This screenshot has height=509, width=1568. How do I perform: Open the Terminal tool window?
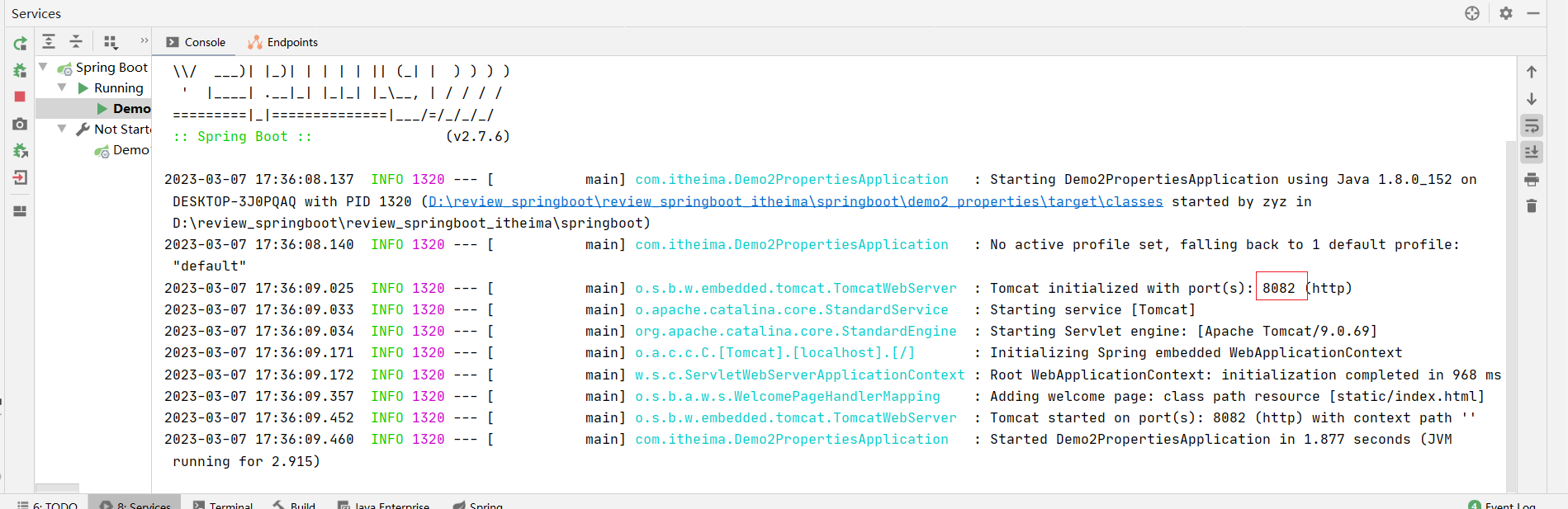coord(222,504)
